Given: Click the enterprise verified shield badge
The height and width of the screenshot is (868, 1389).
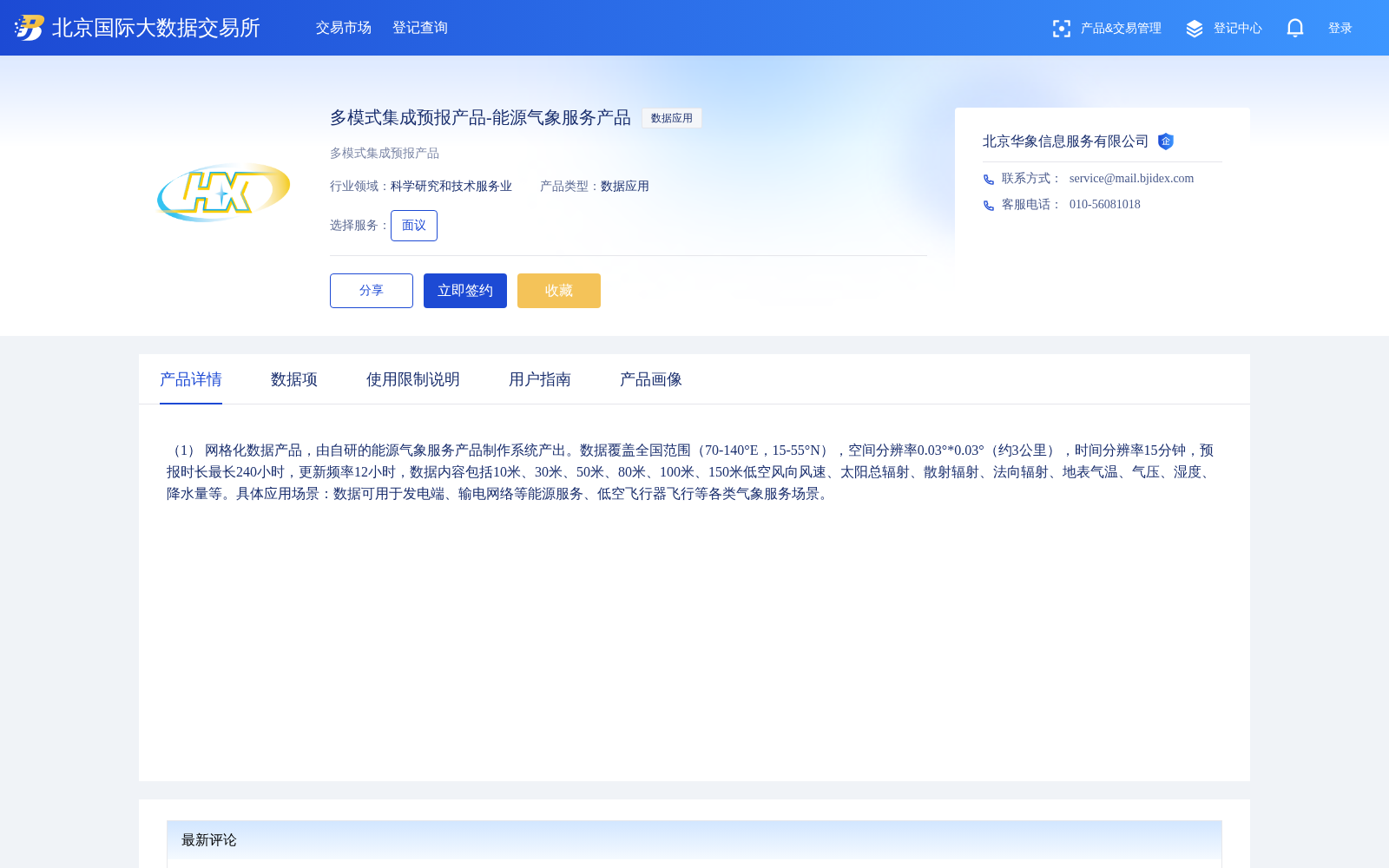Looking at the screenshot, I should 1166,141.
